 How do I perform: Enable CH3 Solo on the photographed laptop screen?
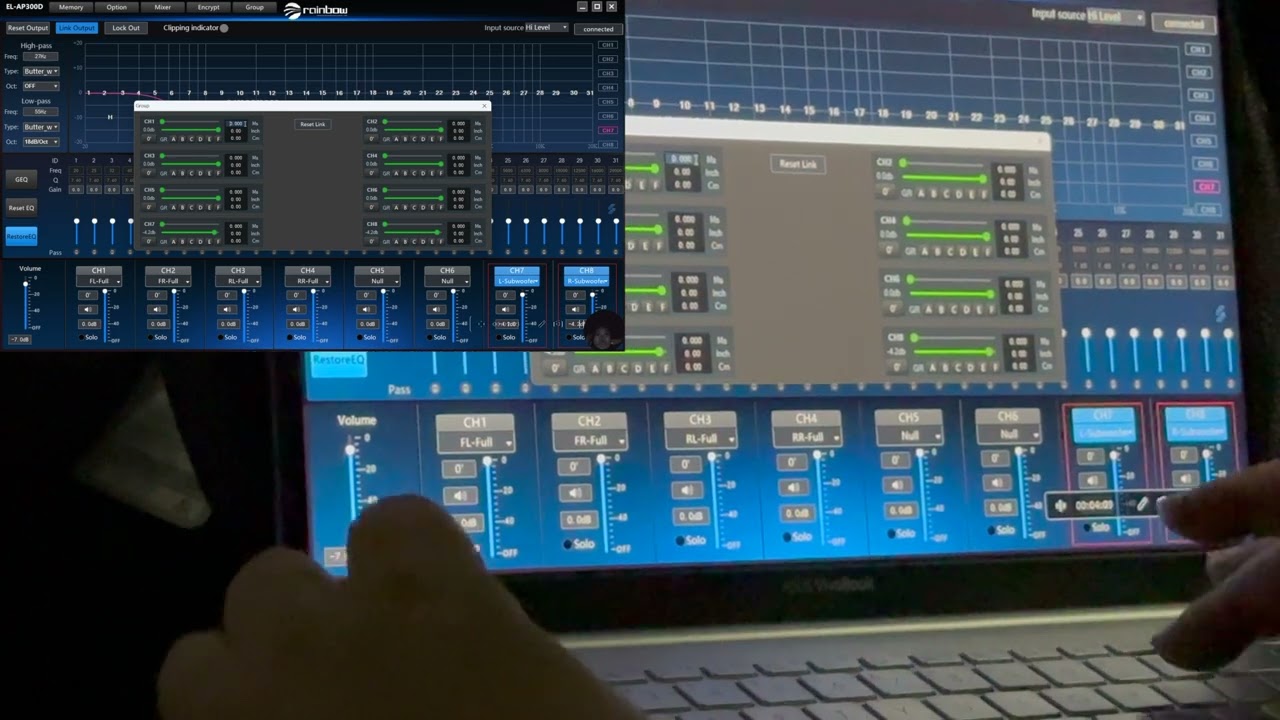click(690, 540)
